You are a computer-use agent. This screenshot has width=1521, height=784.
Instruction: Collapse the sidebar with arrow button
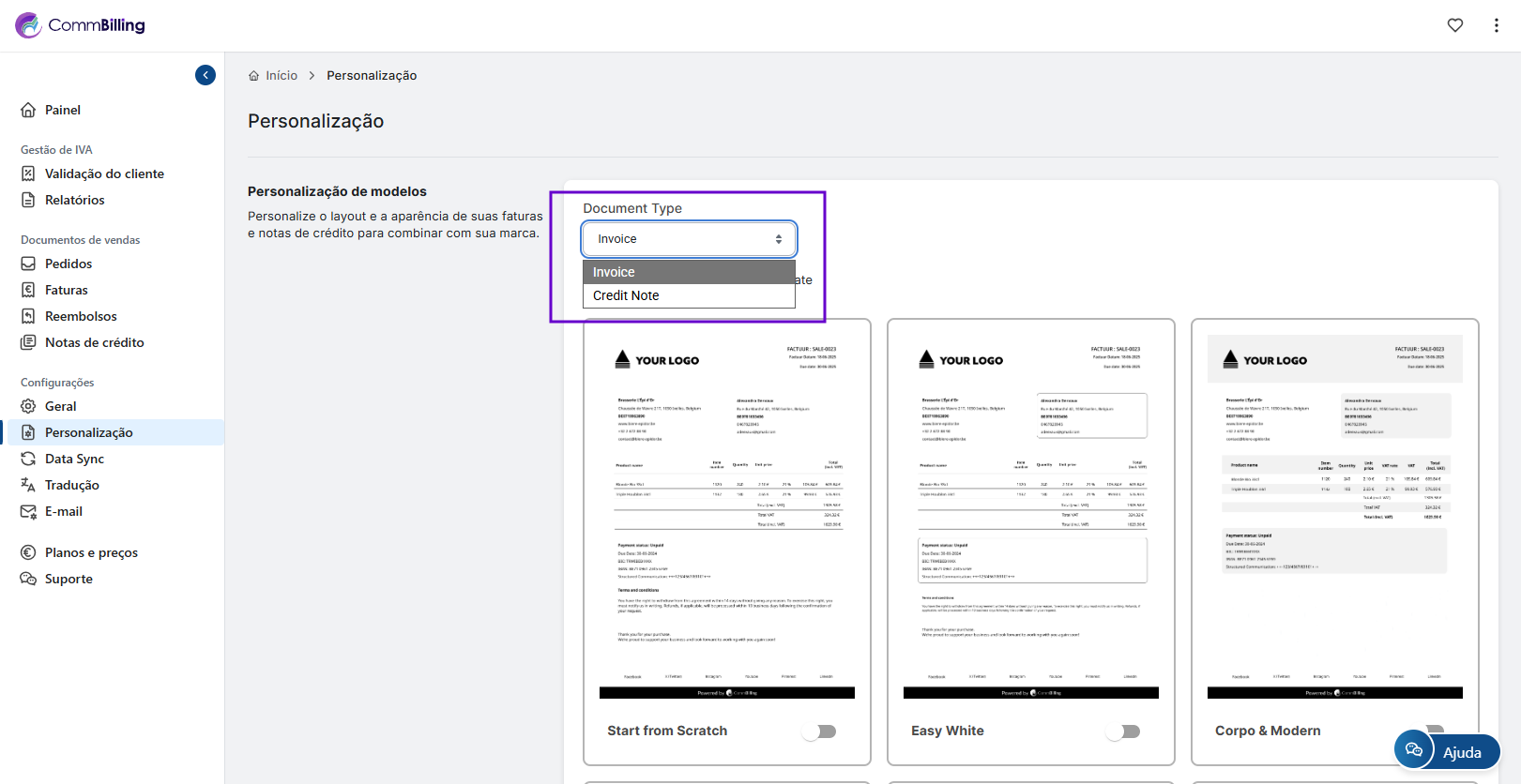205,75
